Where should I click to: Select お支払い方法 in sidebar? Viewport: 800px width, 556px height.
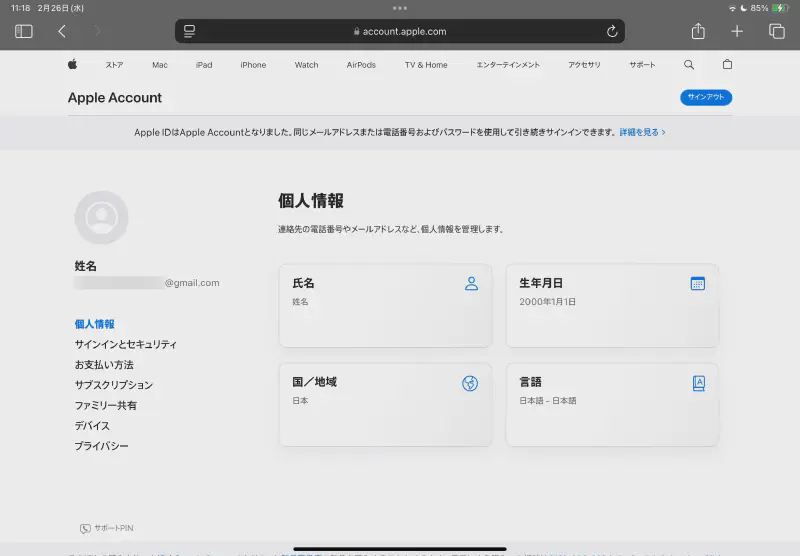point(104,365)
